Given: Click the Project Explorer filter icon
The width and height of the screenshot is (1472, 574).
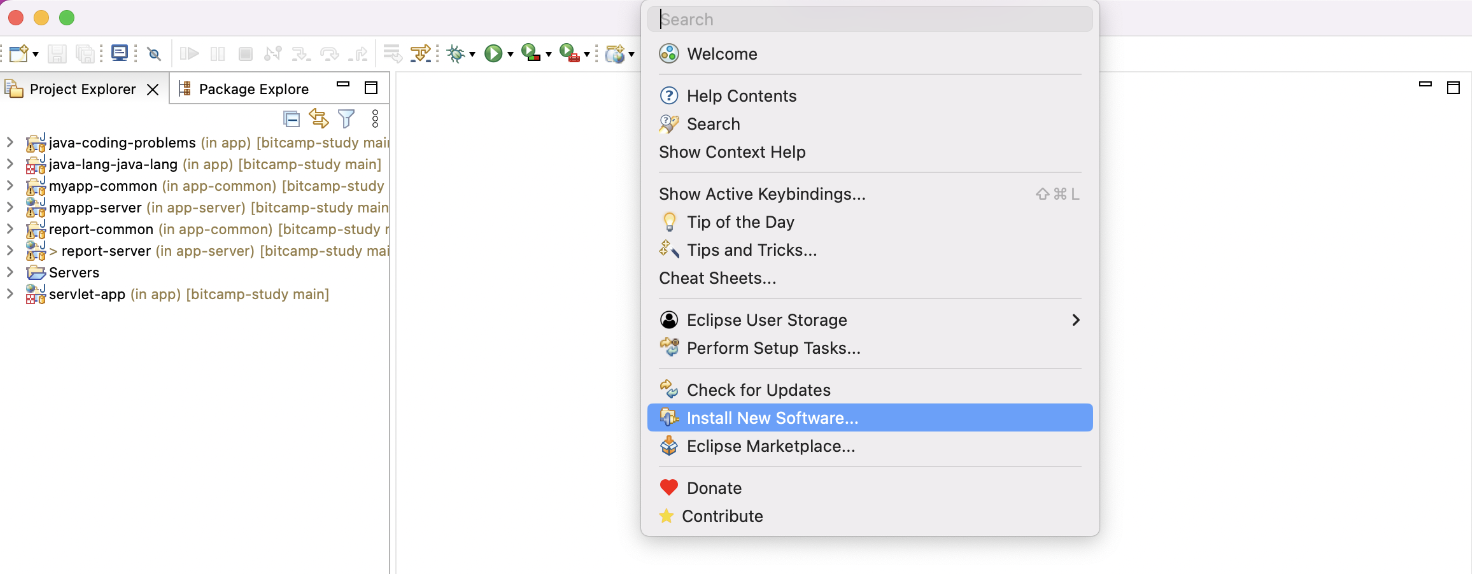Looking at the screenshot, I should tap(347, 119).
